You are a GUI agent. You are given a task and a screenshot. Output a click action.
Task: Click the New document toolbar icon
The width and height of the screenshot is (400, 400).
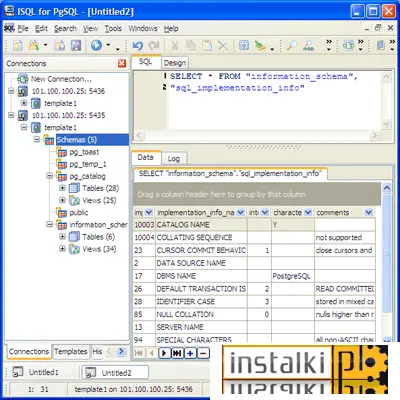[x=18, y=45]
